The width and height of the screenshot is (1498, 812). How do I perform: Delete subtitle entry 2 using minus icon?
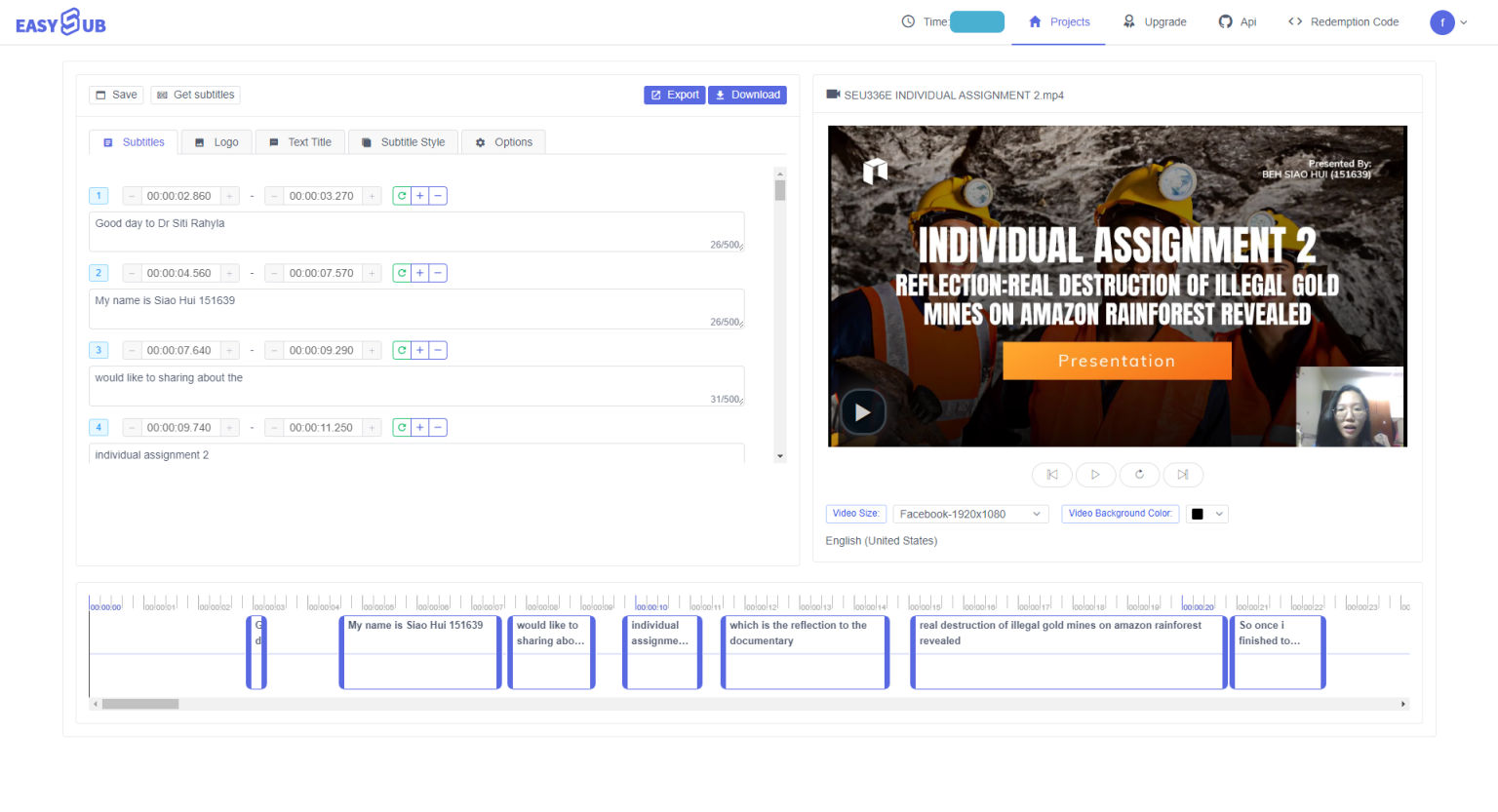(x=438, y=273)
